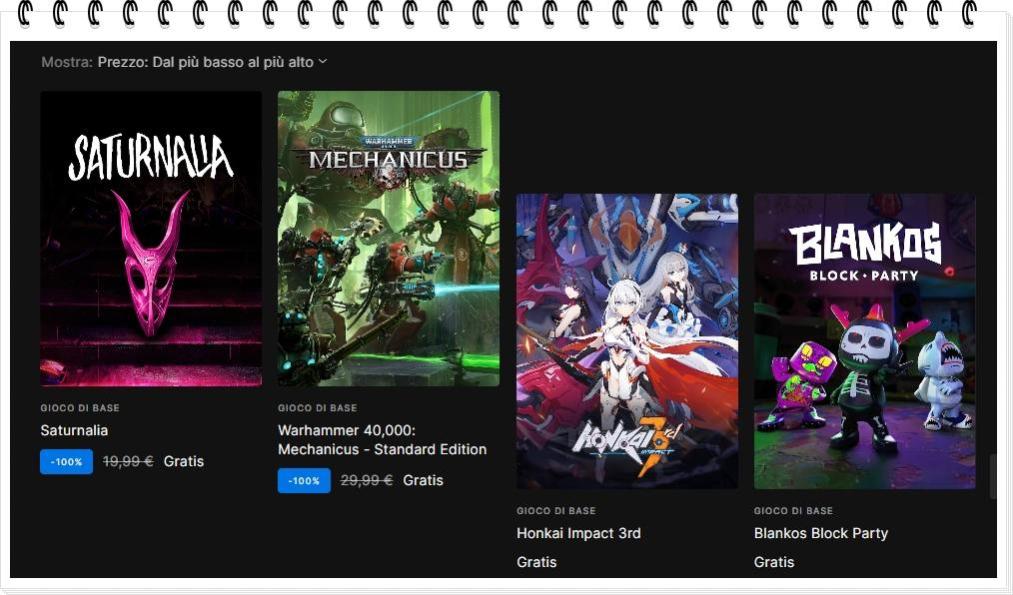Click Gratis beneath Blankos Block Party
Viewport: 1013px width, 595px height.
[774, 562]
